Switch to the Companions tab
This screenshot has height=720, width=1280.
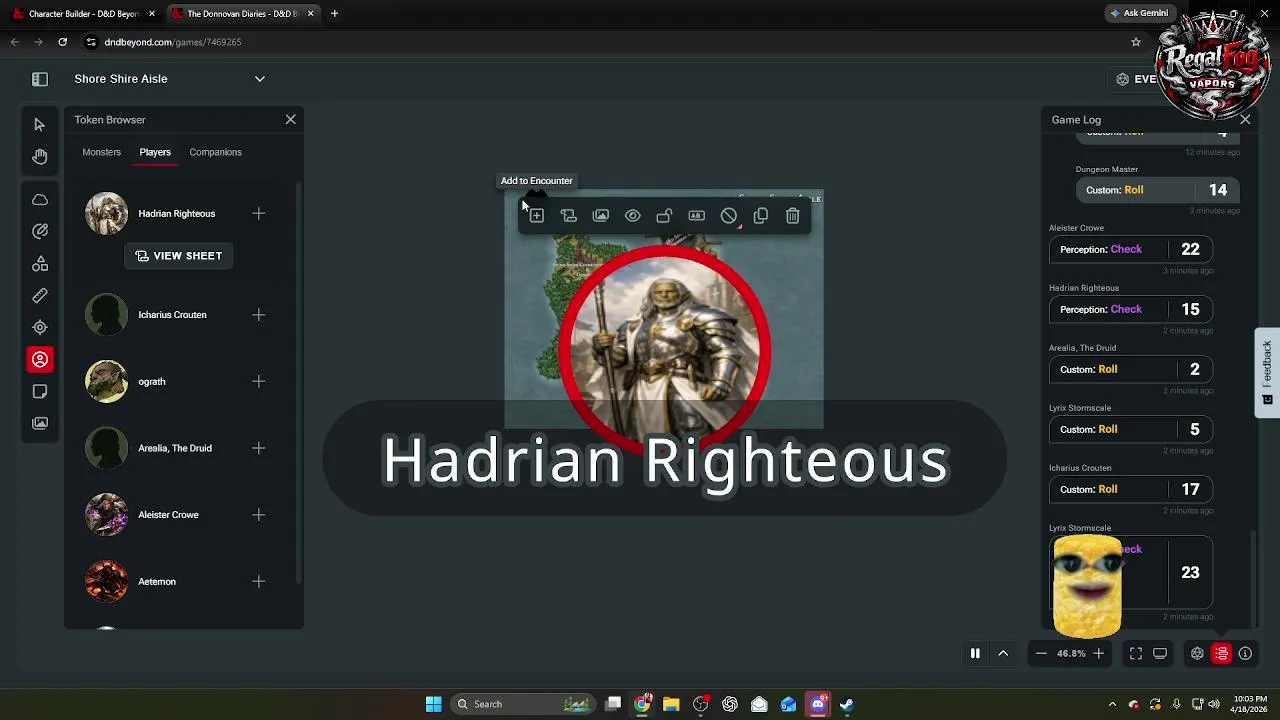pos(215,152)
